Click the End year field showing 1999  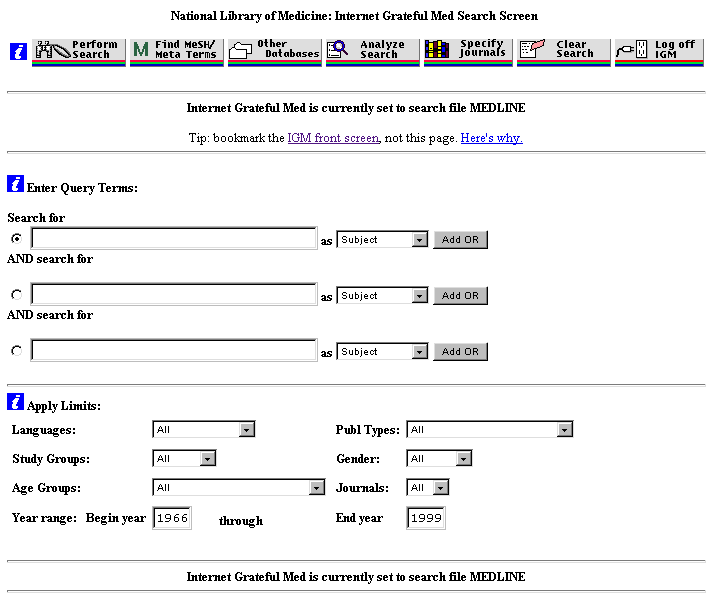coord(426,518)
